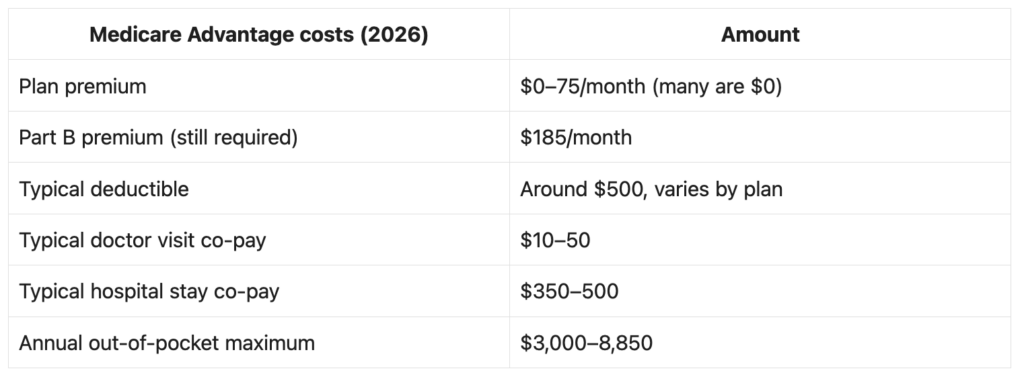Select the 'Plan premium' cell
This screenshot has height=379, width=1024.
click(259, 86)
